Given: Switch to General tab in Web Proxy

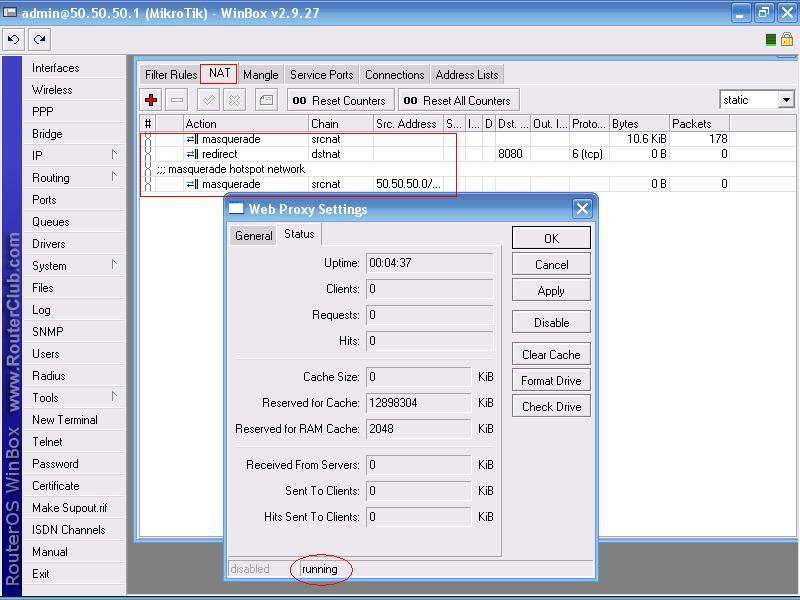Looking at the screenshot, I should click(x=254, y=236).
